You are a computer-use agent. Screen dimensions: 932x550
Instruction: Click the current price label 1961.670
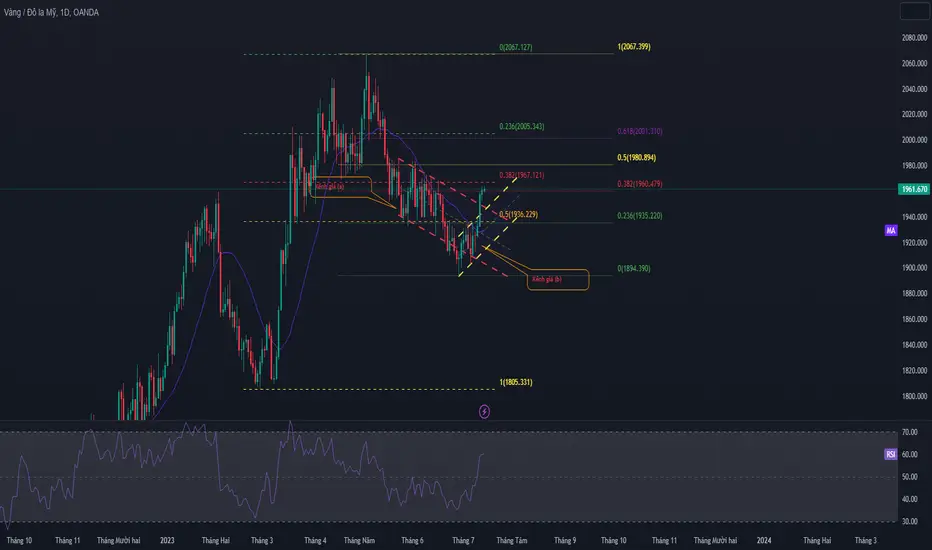pos(914,189)
